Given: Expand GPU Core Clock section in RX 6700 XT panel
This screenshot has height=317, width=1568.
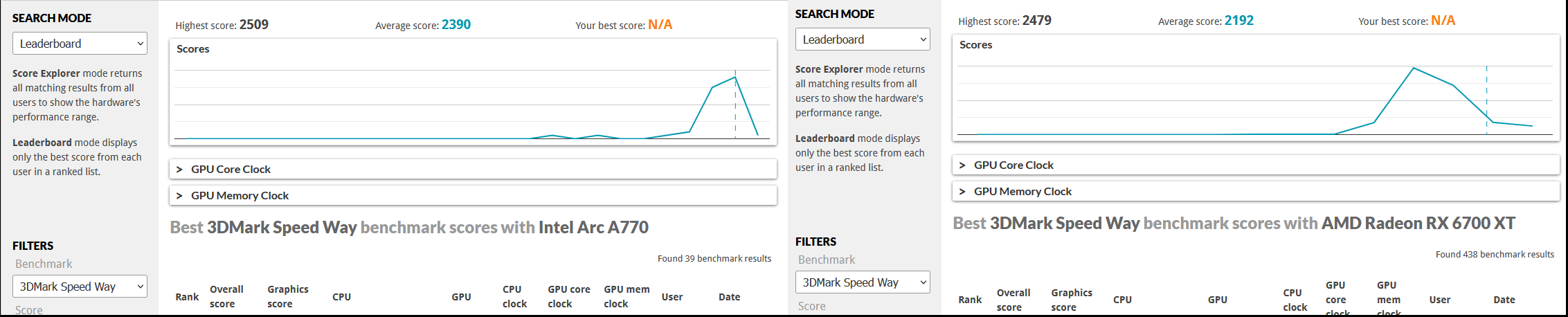Looking at the screenshot, I should coord(1256,165).
